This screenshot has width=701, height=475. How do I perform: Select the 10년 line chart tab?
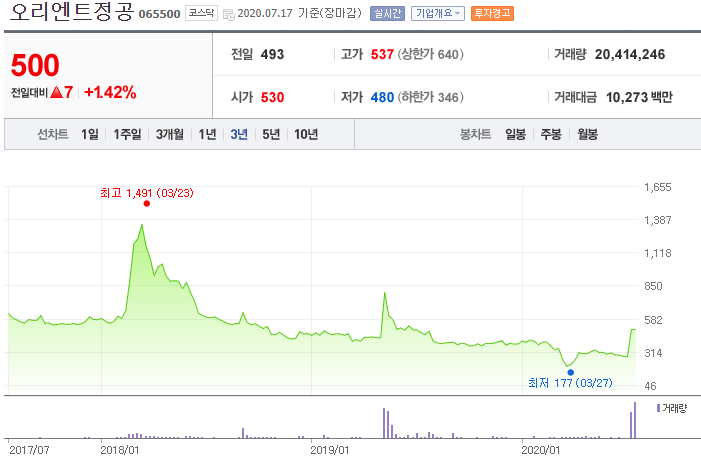click(x=306, y=134)
